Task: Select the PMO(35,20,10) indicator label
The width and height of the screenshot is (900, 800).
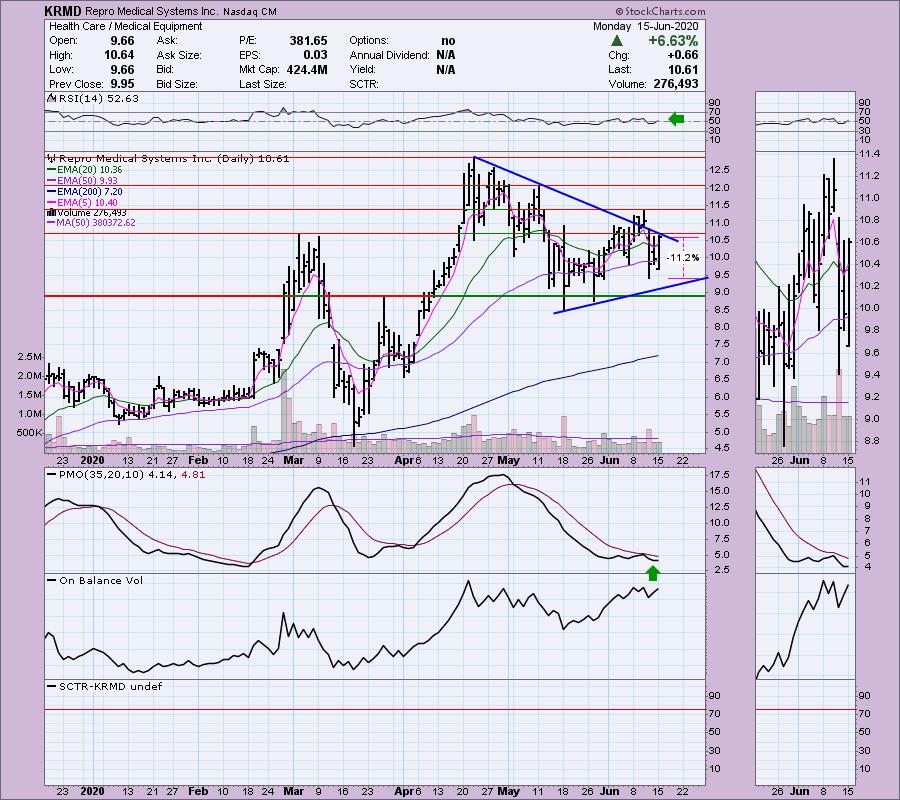Action: click(x=133, y=475)
